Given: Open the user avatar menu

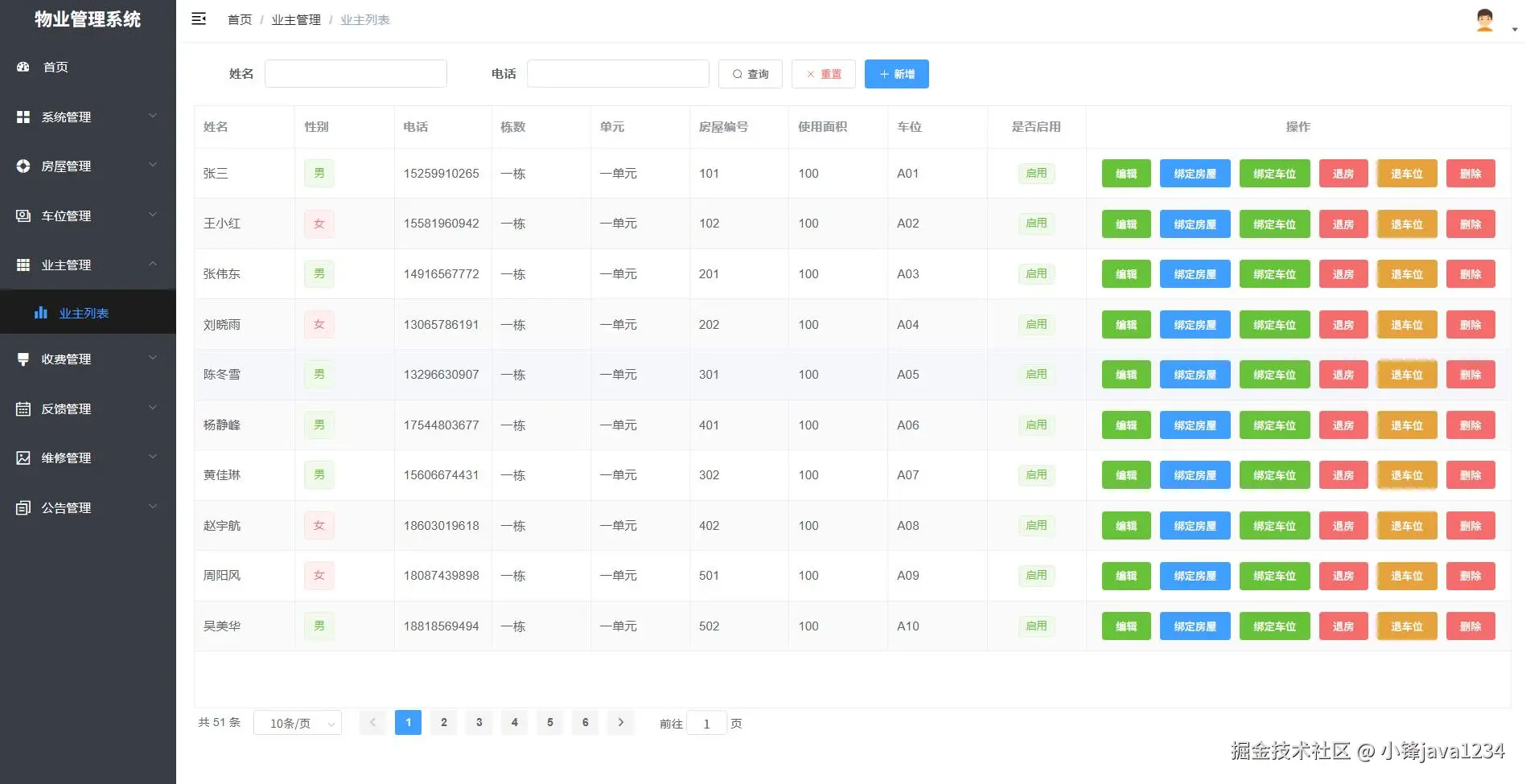Looking at the screenshot, I should [1485, 20].
